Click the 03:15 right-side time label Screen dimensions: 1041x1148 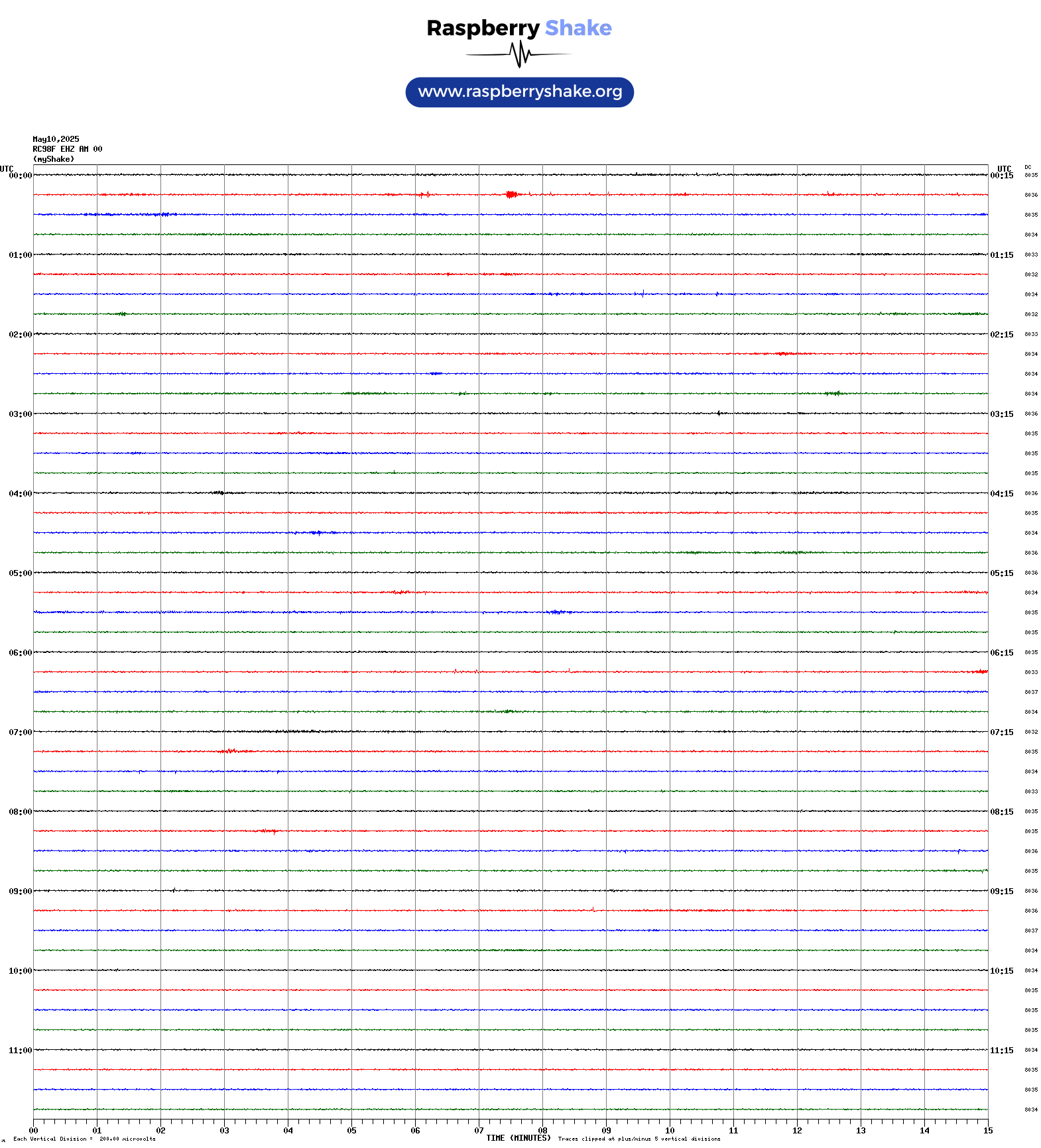[1002, 414]
